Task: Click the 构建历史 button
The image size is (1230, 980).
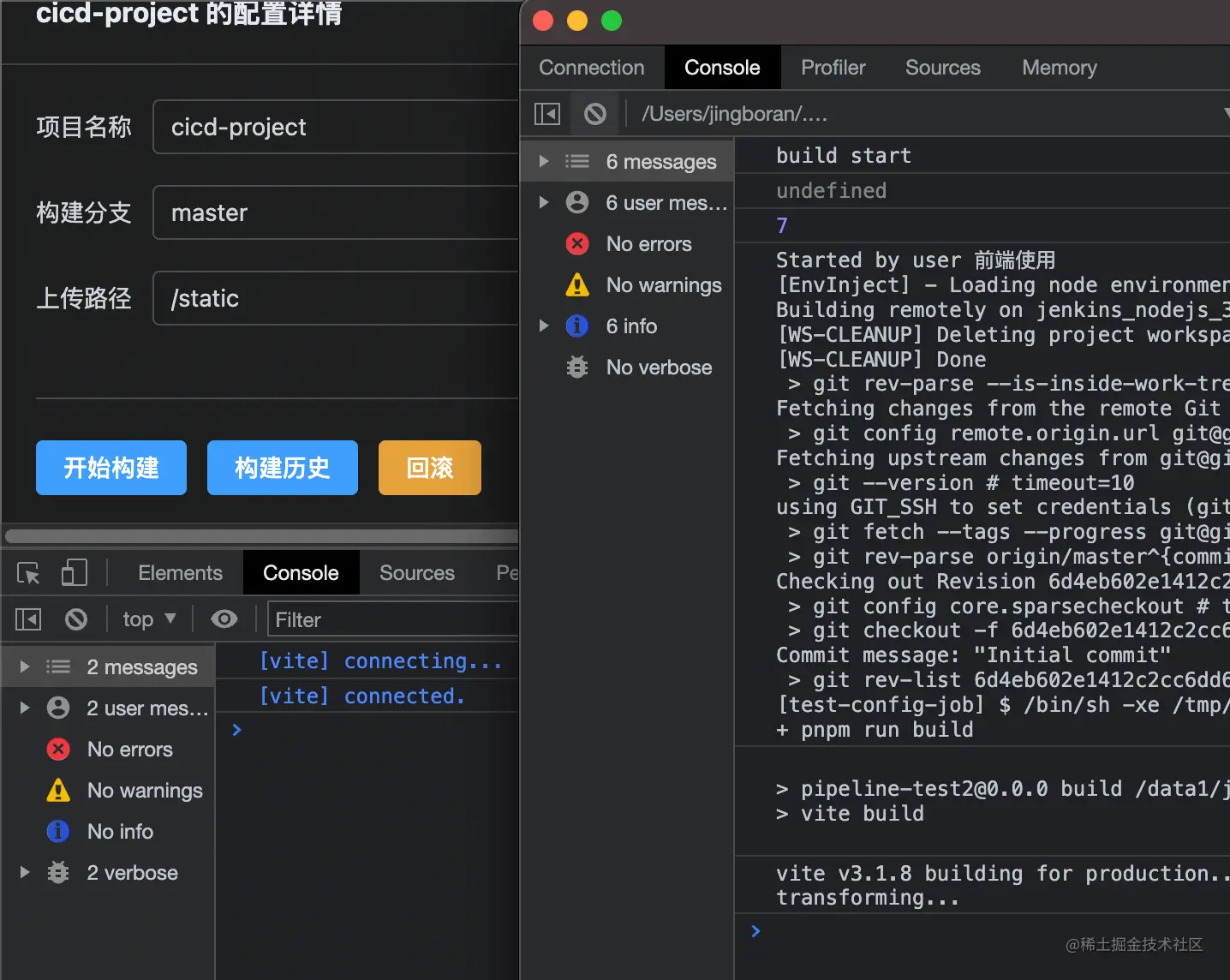Action: point(283,468)
